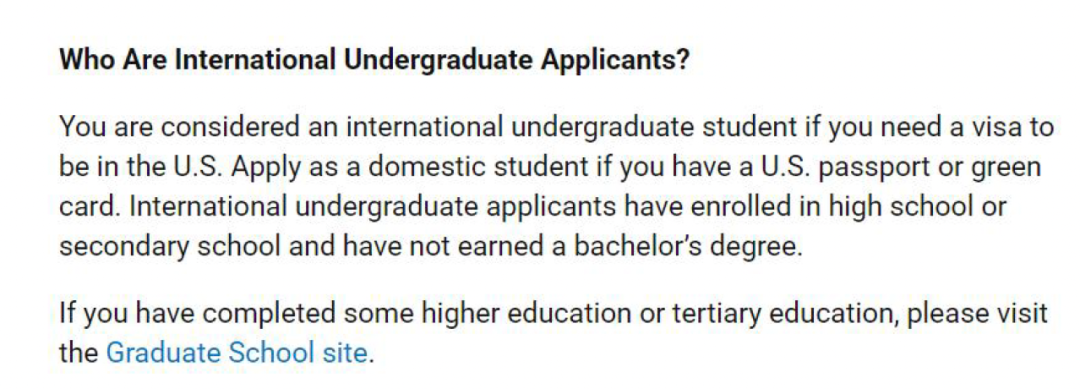Click the phrase "secondary school" in the paragraph

(x=170, y=247)
